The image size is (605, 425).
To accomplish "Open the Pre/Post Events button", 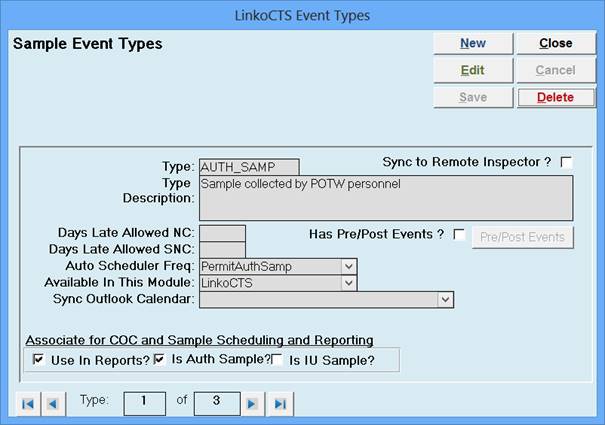I will click(x=522, y=237).
